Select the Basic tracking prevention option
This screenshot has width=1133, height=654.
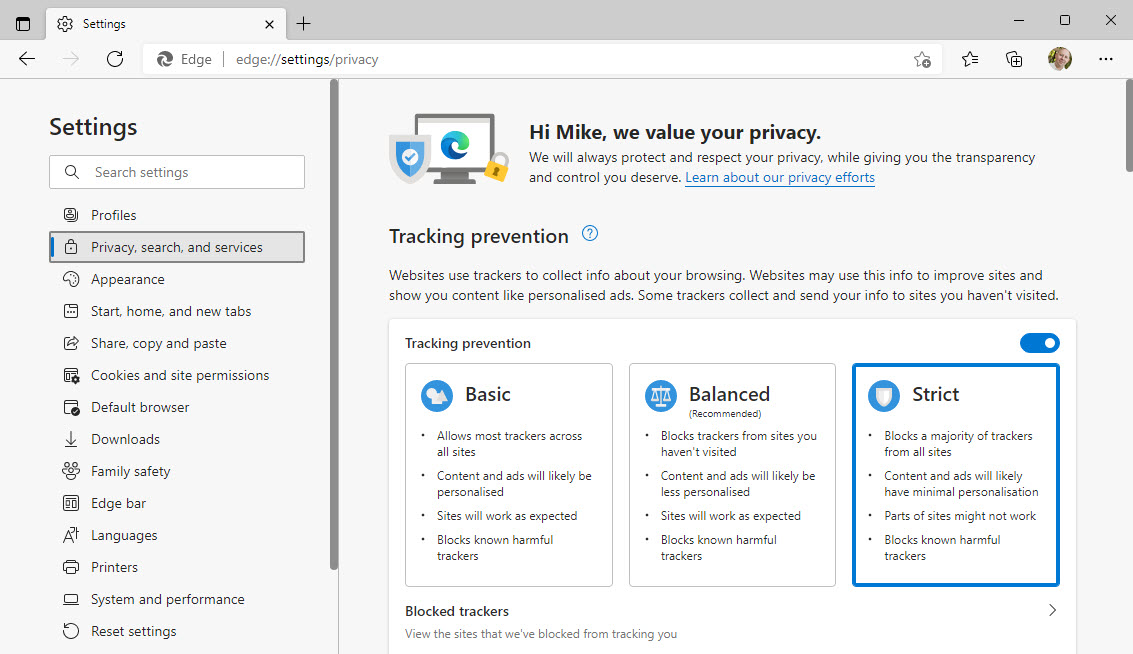point(508,474)
